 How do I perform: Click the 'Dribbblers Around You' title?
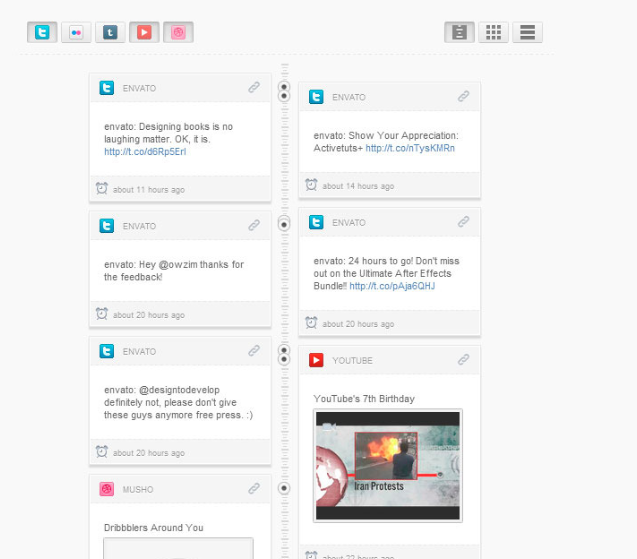click(x=154, y=528)
